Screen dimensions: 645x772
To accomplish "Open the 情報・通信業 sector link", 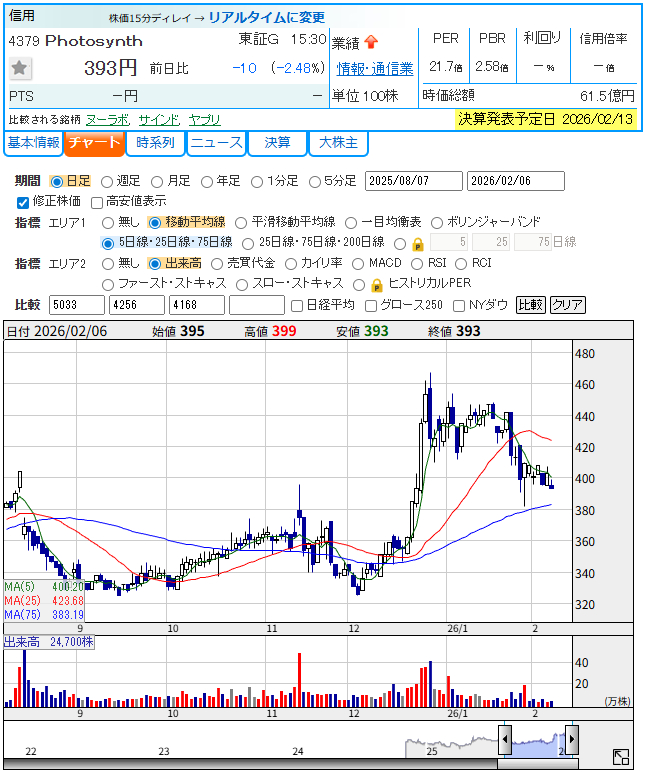I will 375,68.
